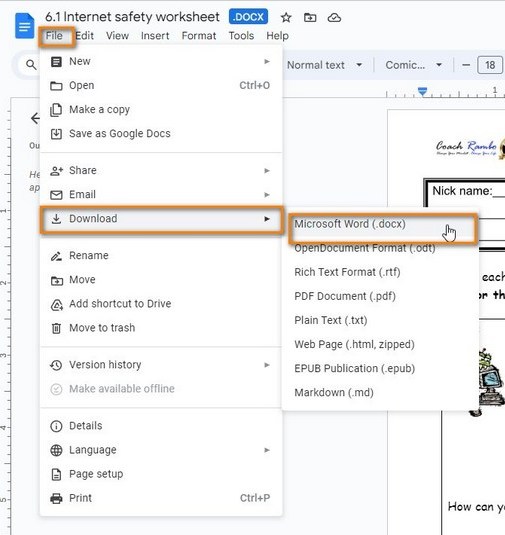Open the Google Docs home icon
Screen dimensions: 505x535
point(25,26)
